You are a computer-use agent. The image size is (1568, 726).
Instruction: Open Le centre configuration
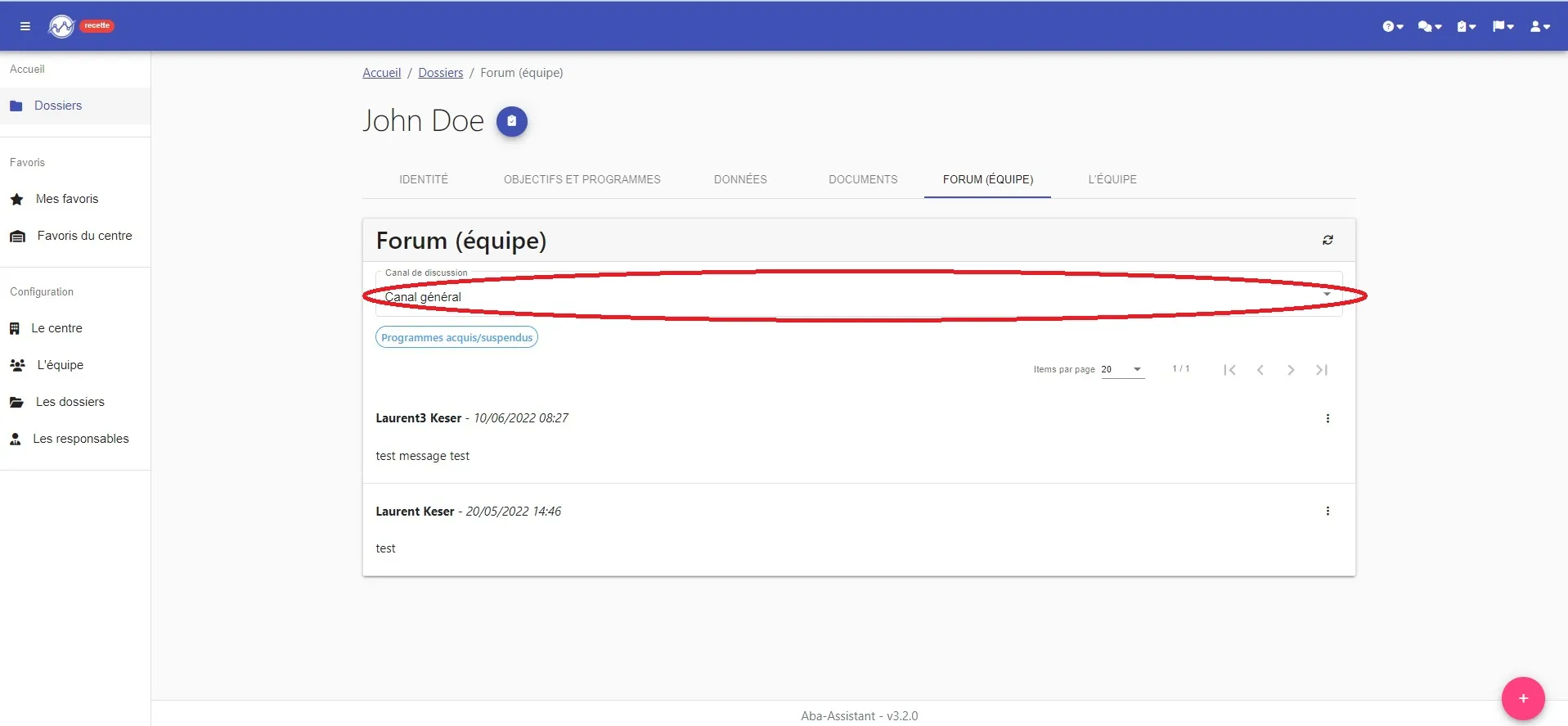coord(75,328)
